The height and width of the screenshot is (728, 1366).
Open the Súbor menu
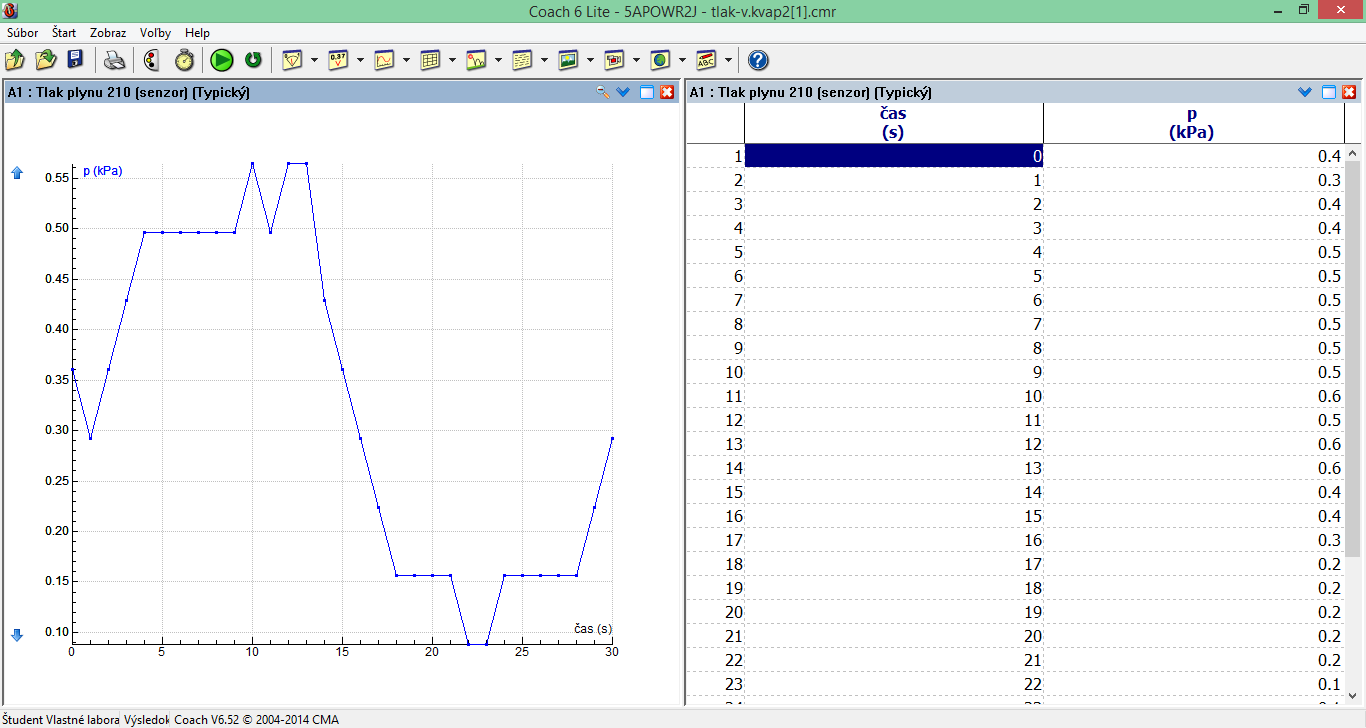click(x=22, y=33)
